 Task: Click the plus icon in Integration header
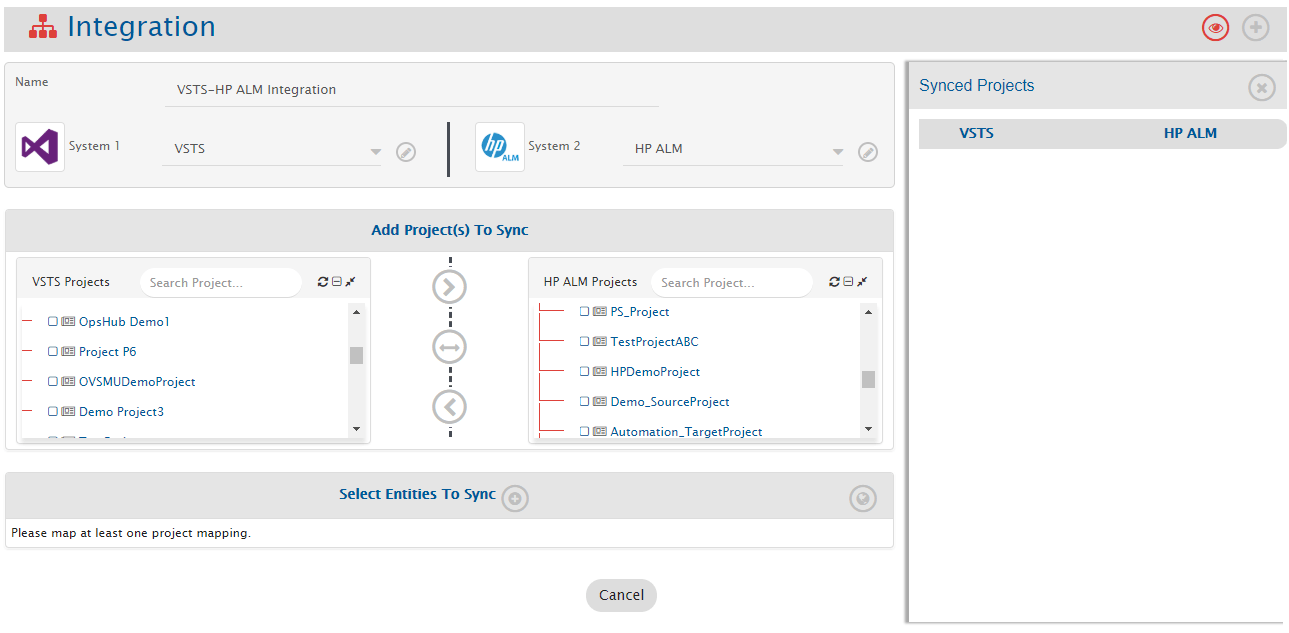[x=1255, y=28]
